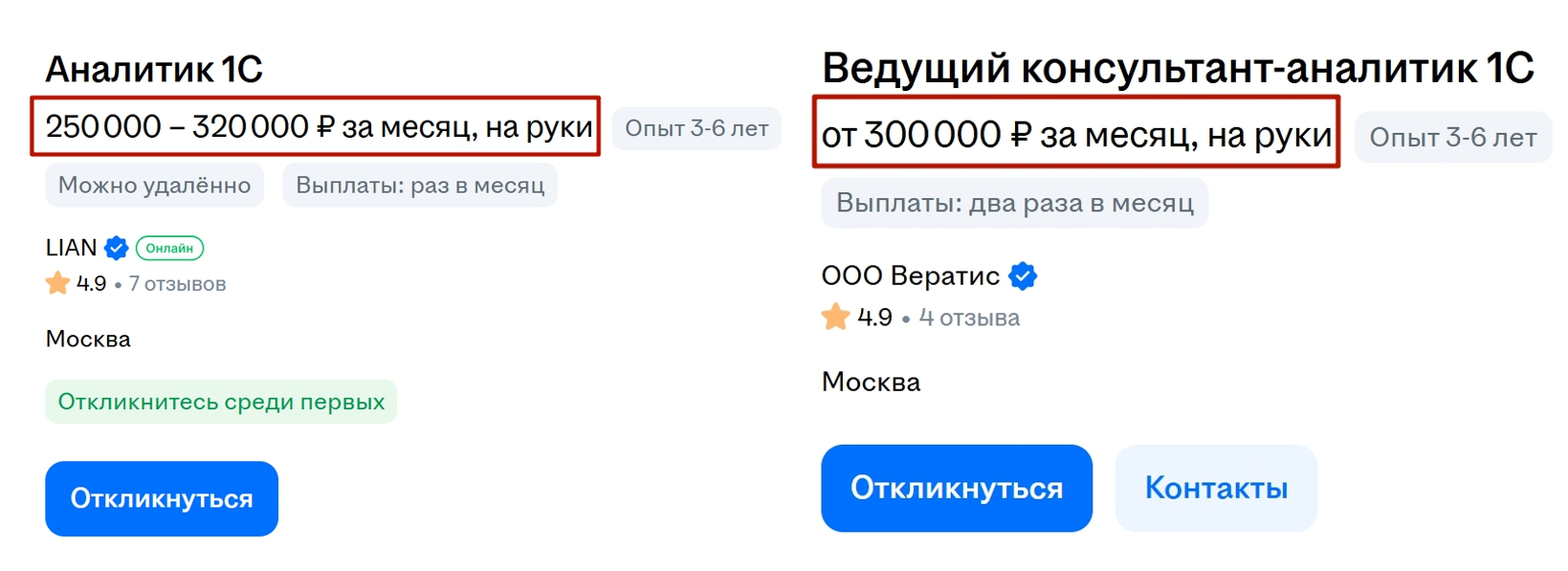
Task: Open the Откликнитесь среди первых badge
Action: tap(221, 402)
